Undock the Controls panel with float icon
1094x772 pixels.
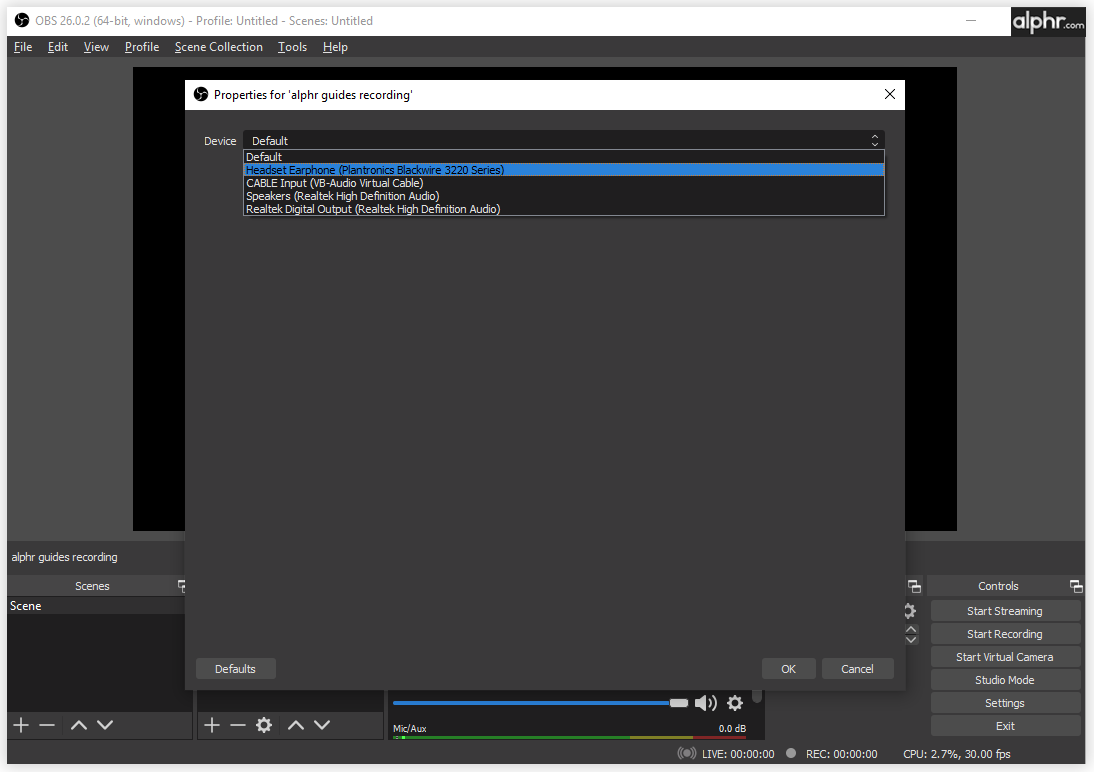pos(1075,586)
